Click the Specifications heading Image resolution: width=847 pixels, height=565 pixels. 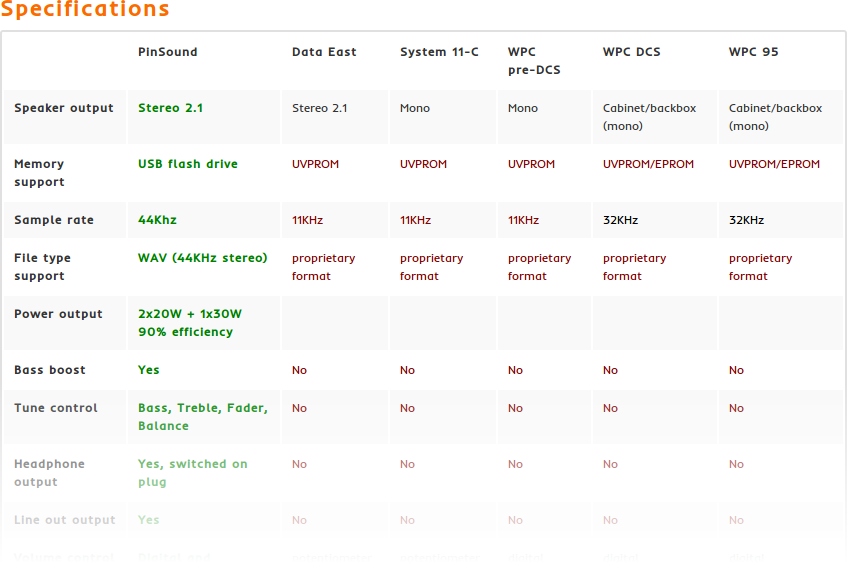[x=85, y=9]
